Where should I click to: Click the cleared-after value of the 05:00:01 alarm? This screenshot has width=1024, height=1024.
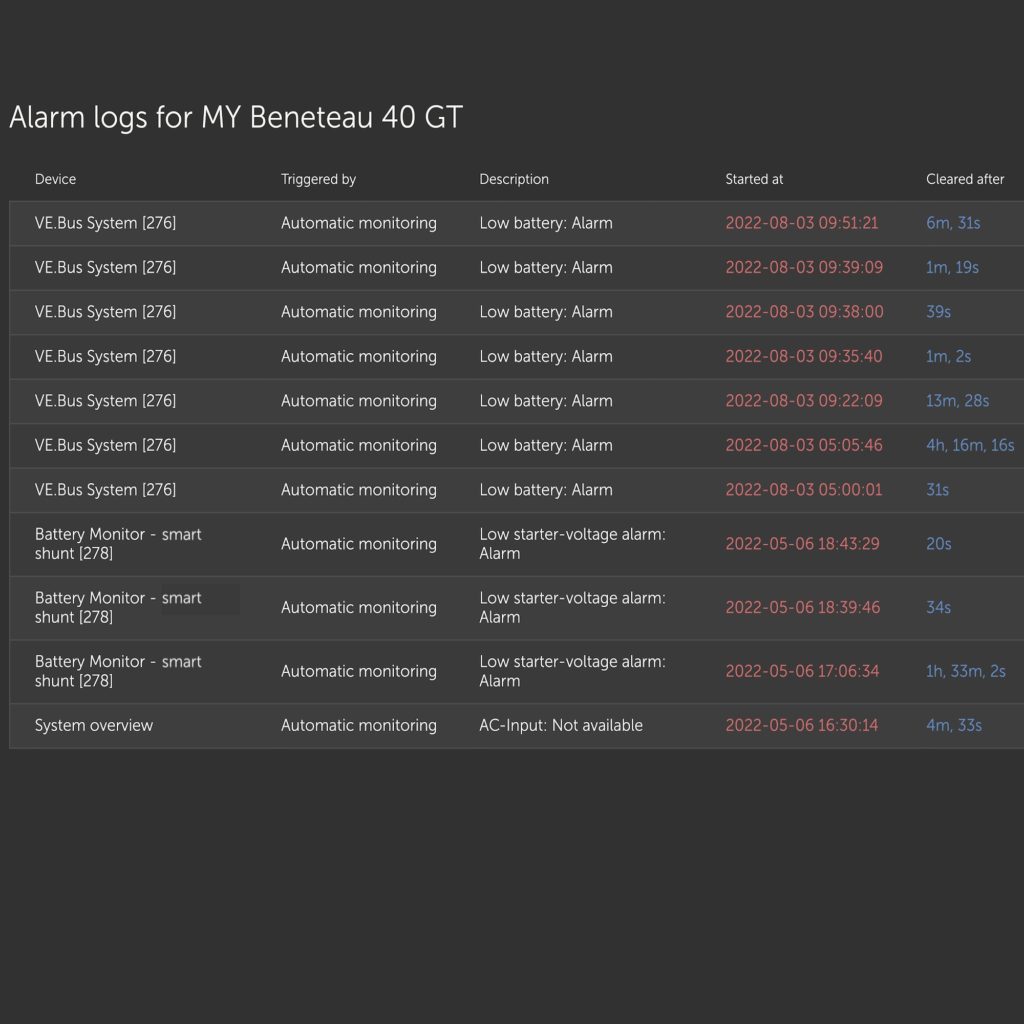pos(938,490)
